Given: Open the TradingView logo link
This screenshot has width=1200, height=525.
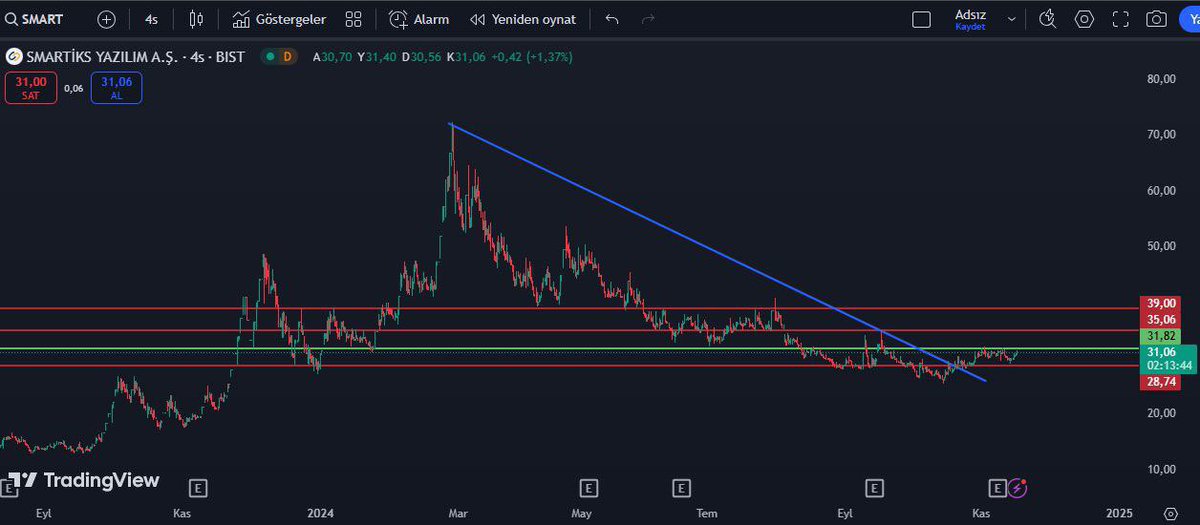Looking at the screenshot, I should pos(84,480).
